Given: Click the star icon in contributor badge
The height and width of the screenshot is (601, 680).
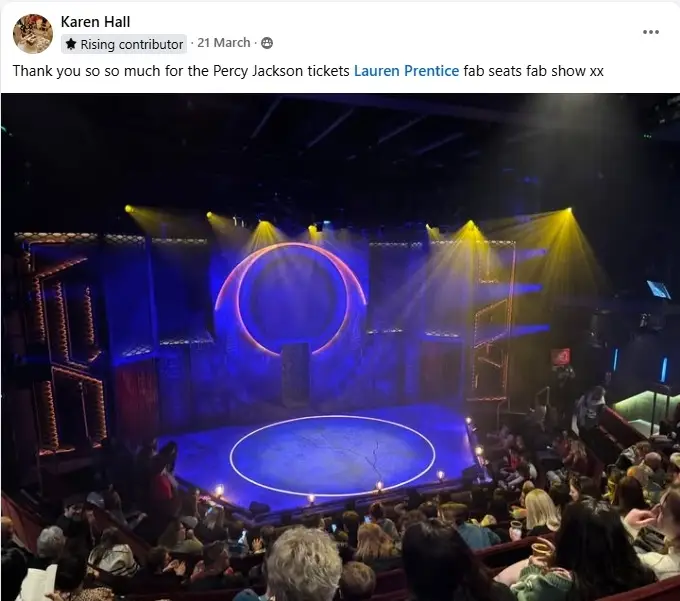Looking at the screenshot, I should pyautogui.click(x=71, y=44).
